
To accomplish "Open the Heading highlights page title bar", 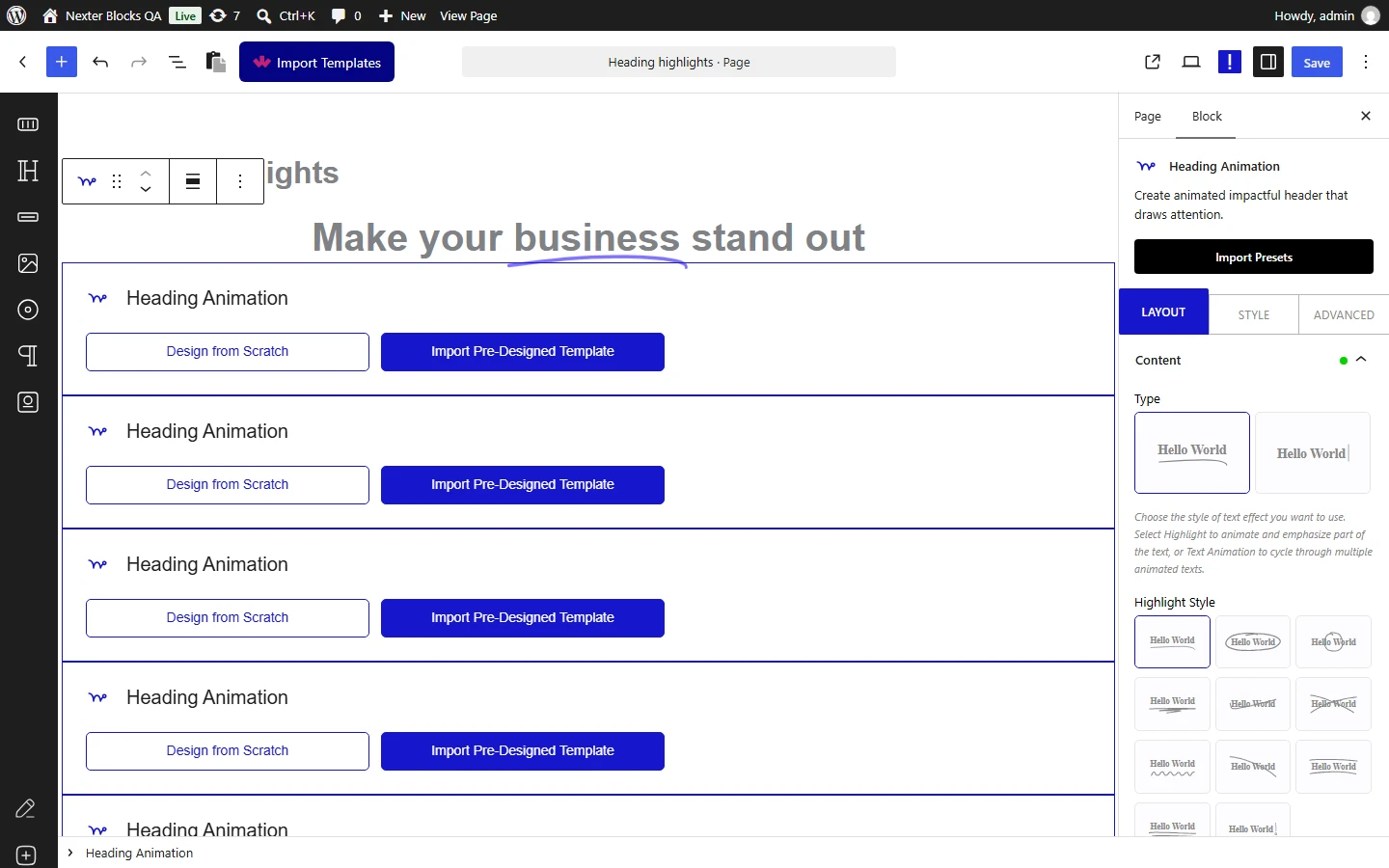I will (x=679, y=62).
